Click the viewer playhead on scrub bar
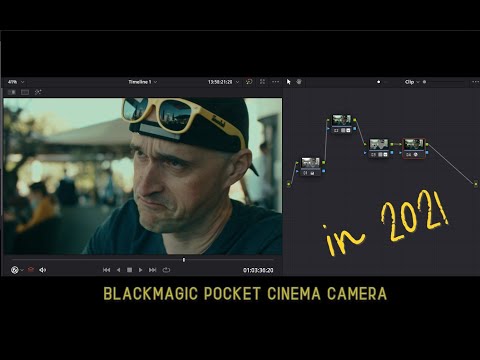 point(184,260)
